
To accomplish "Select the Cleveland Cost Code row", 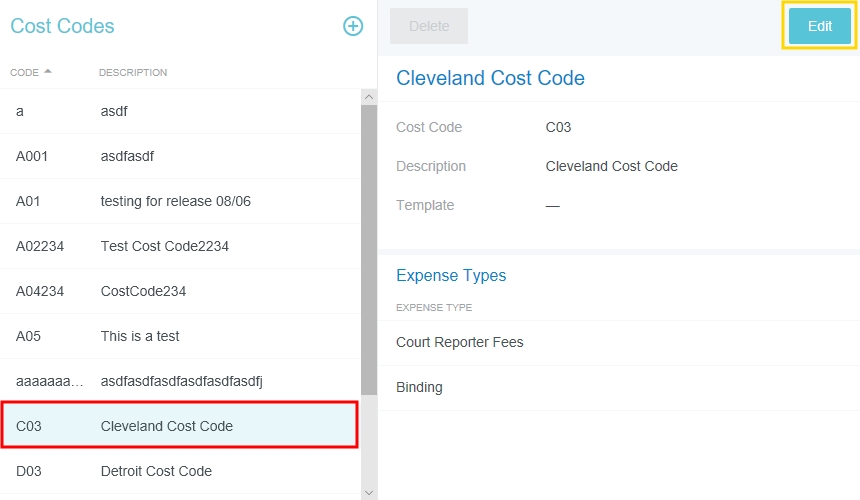I will pos(180,426).
